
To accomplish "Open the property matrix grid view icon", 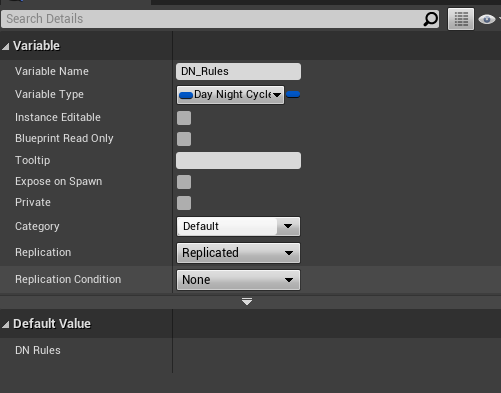I will [x=461, y=19].
